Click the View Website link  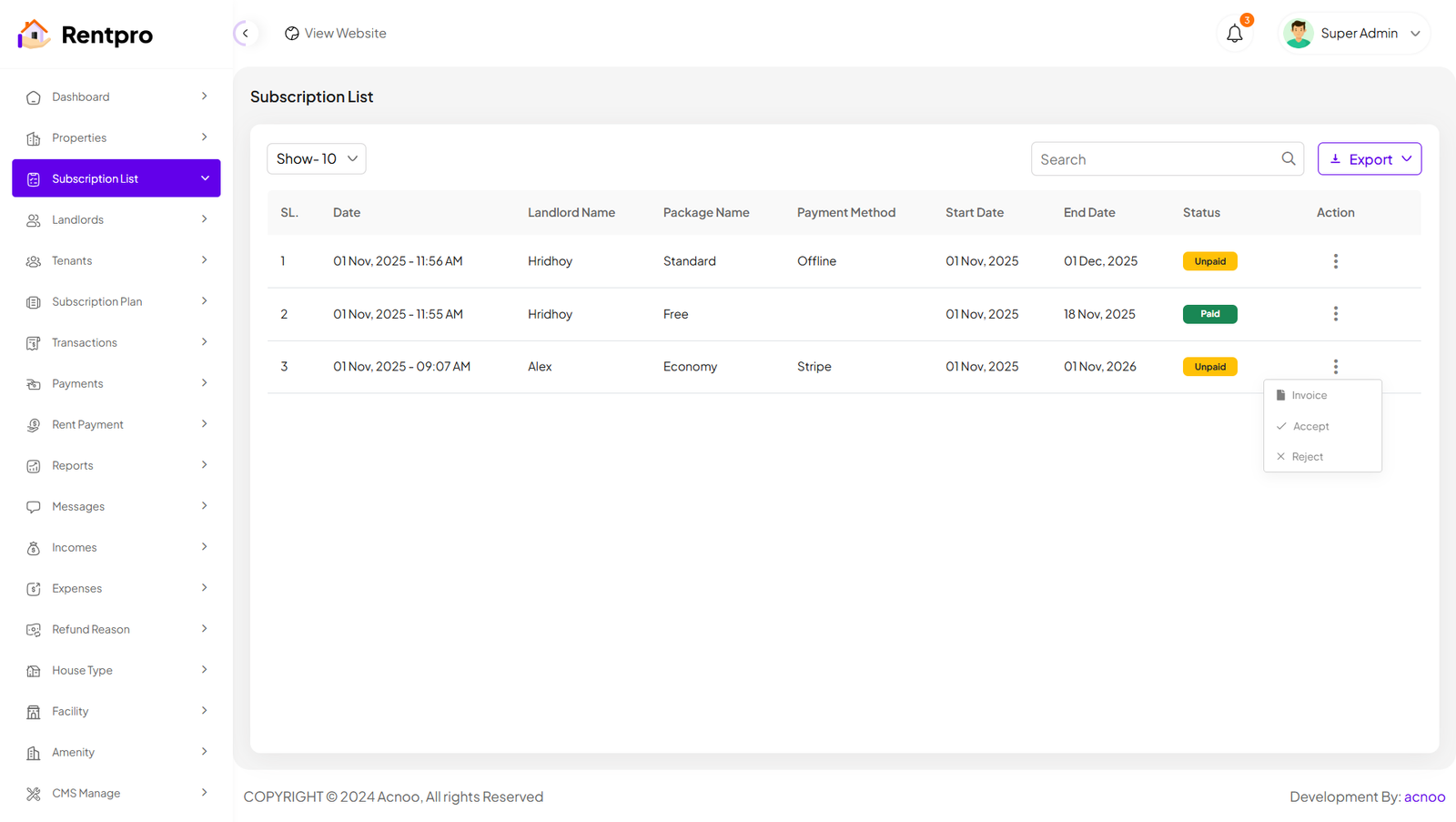pyautogui.click(x=335, y=34)
